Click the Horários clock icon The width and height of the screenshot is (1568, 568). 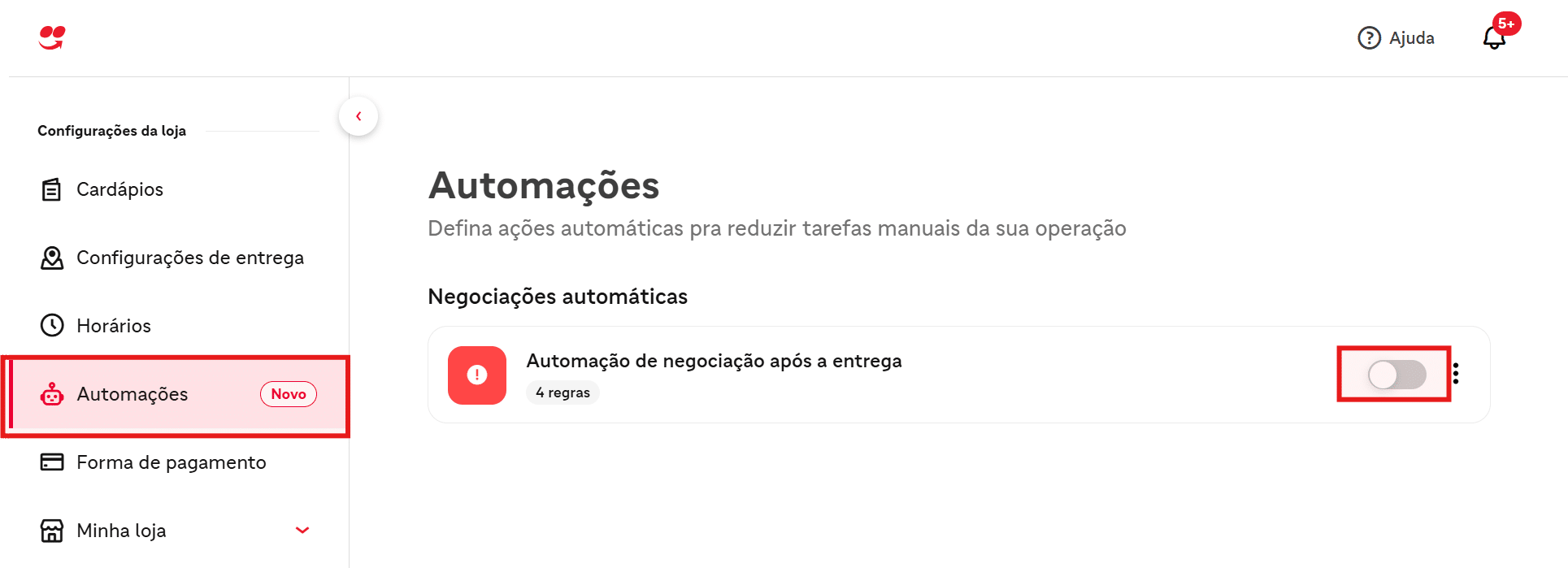coord(52,326)
